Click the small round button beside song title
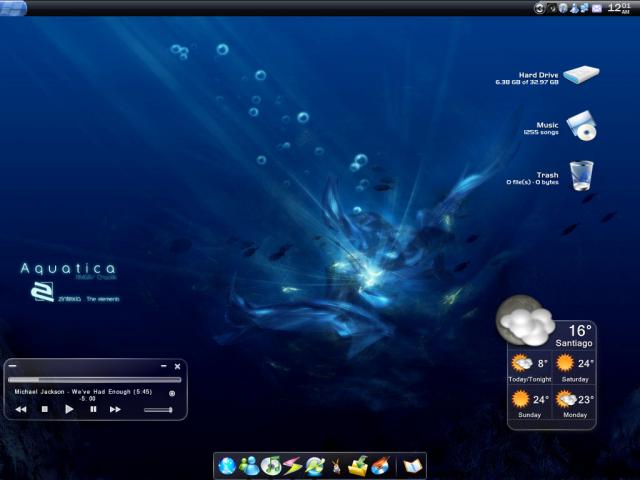 point(172,393)
